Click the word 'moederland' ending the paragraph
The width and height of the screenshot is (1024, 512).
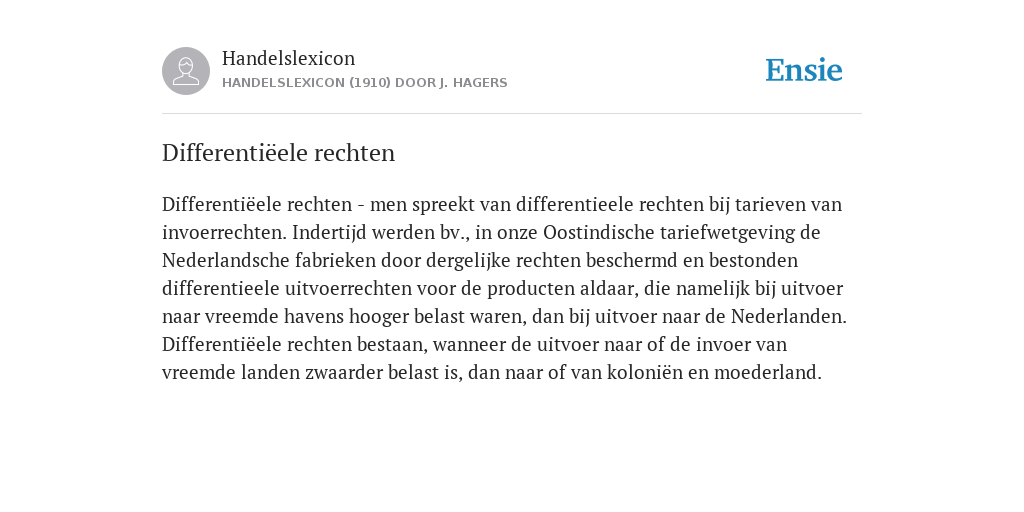pos(767,373)
